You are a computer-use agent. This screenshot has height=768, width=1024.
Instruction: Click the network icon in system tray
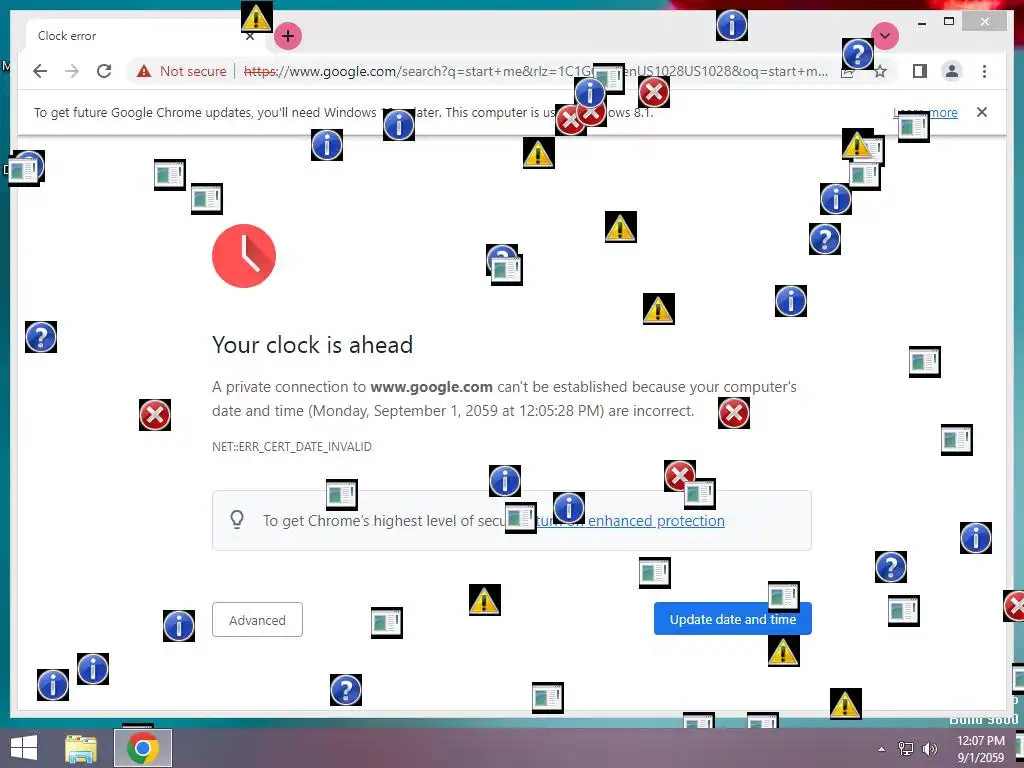click(906, 749)
